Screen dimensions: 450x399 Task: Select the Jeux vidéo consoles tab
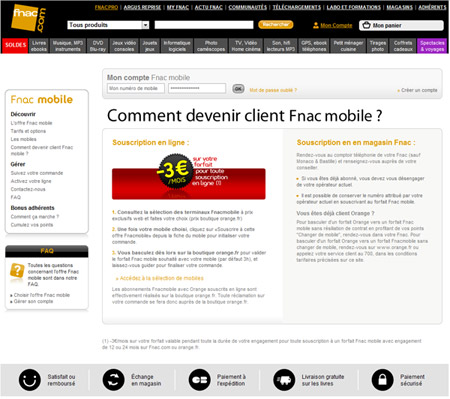tap(124, 46)
